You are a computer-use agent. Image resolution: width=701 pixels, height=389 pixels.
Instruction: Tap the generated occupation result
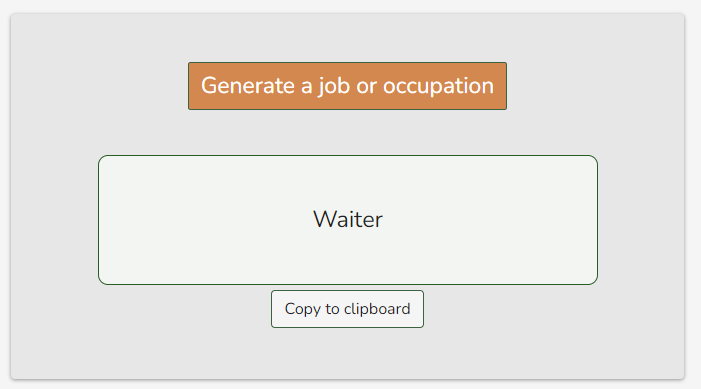point(348,220)
